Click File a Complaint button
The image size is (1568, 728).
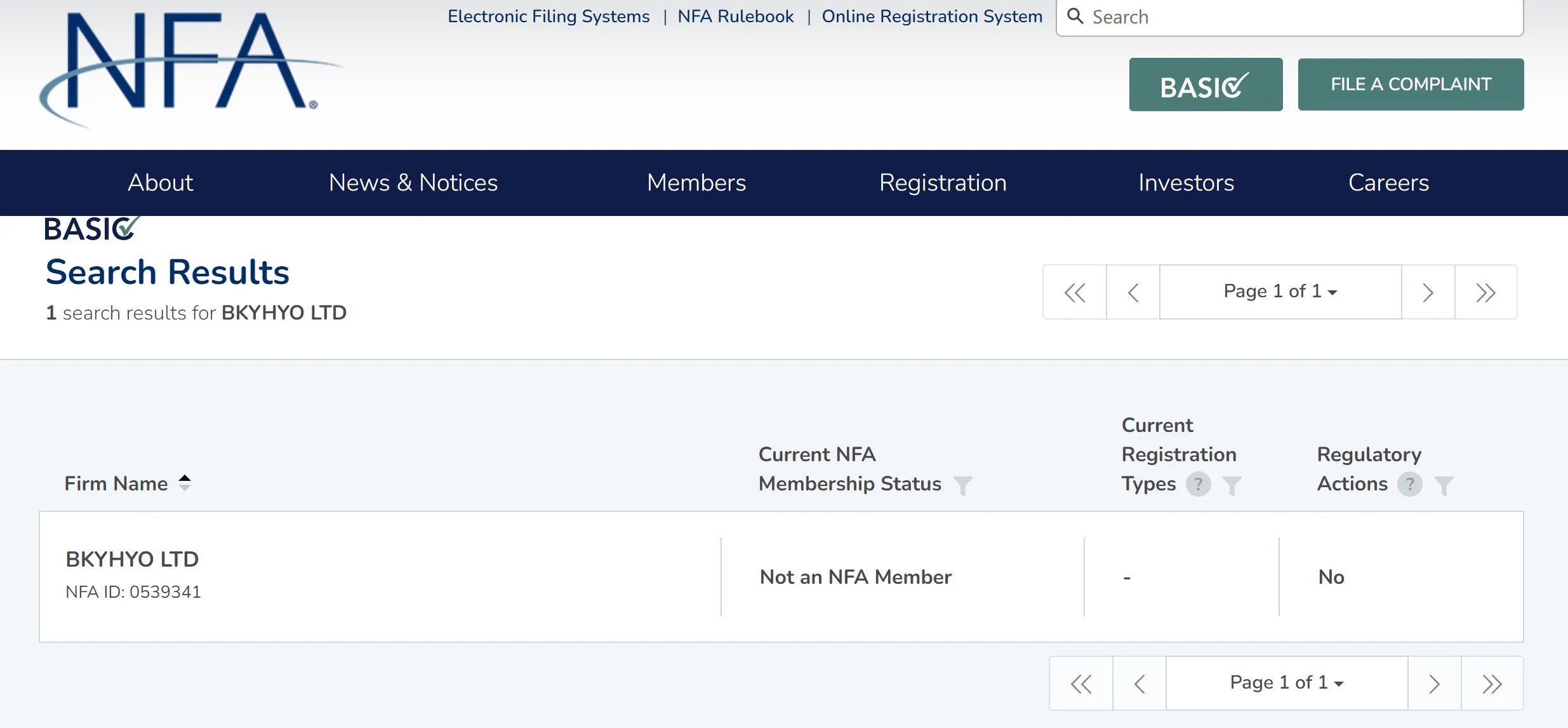(x=1411, y=84)
